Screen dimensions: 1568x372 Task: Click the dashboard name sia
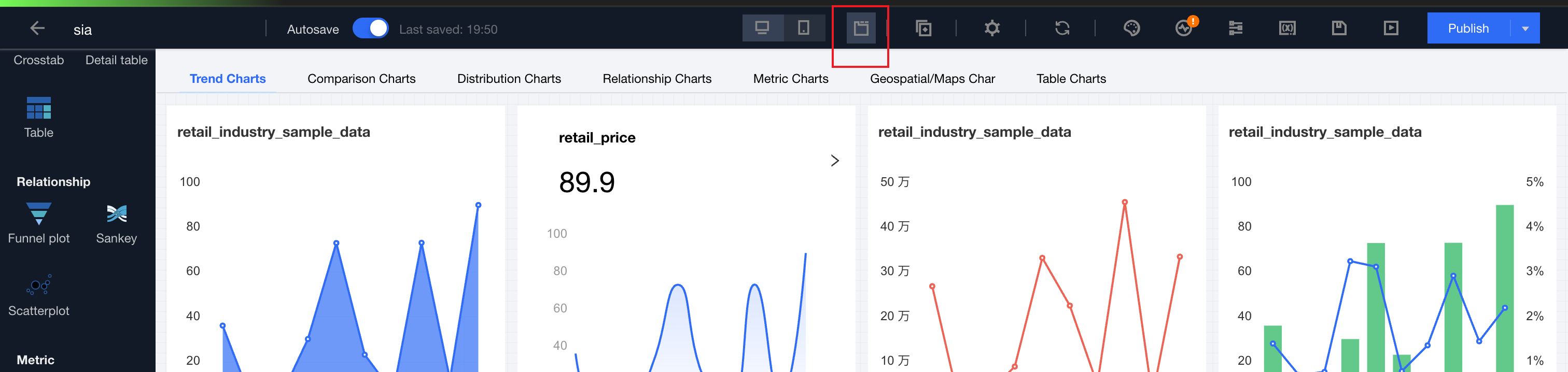[83, 30]
